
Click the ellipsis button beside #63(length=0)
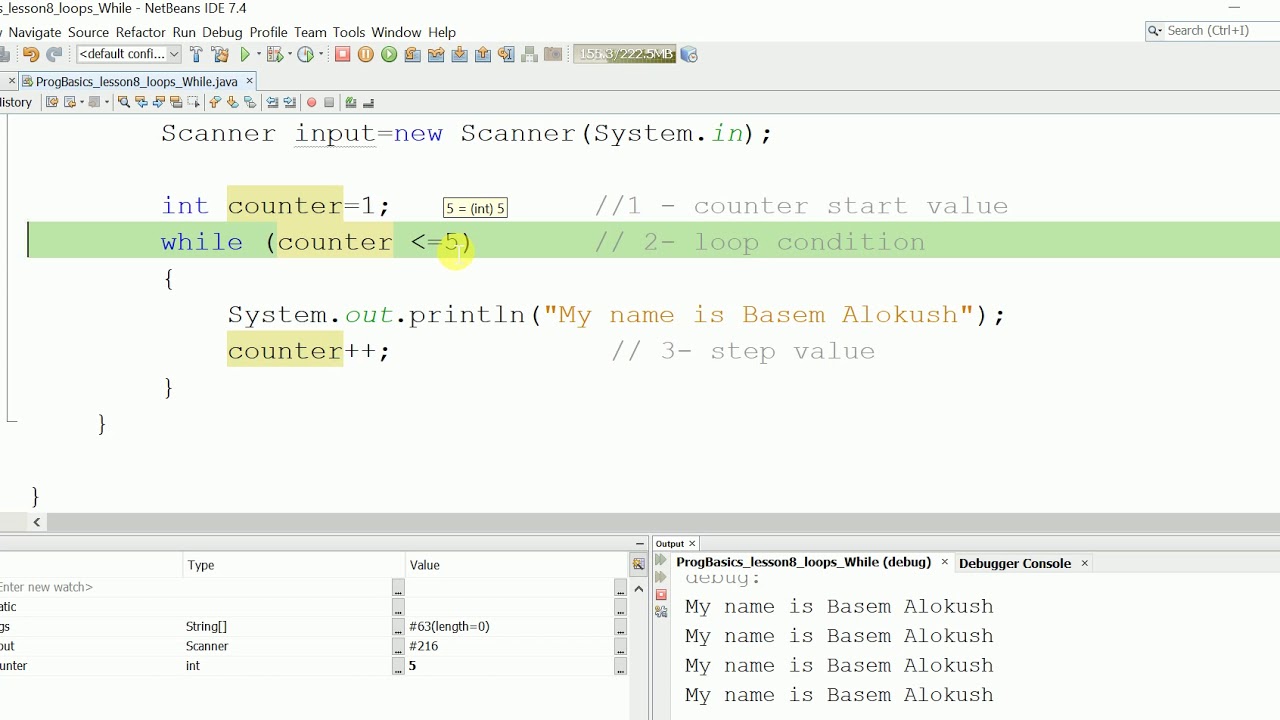[620, 627]
